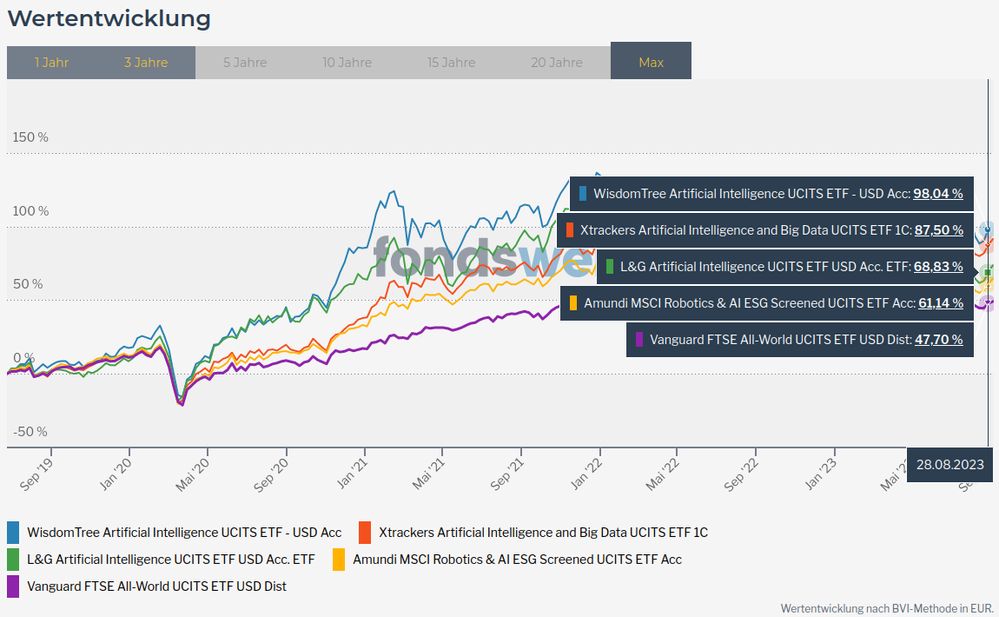Click the yellow Amundi legend color square
The height and width of the screenshot is (617, 999).
[x=338, y=559]
